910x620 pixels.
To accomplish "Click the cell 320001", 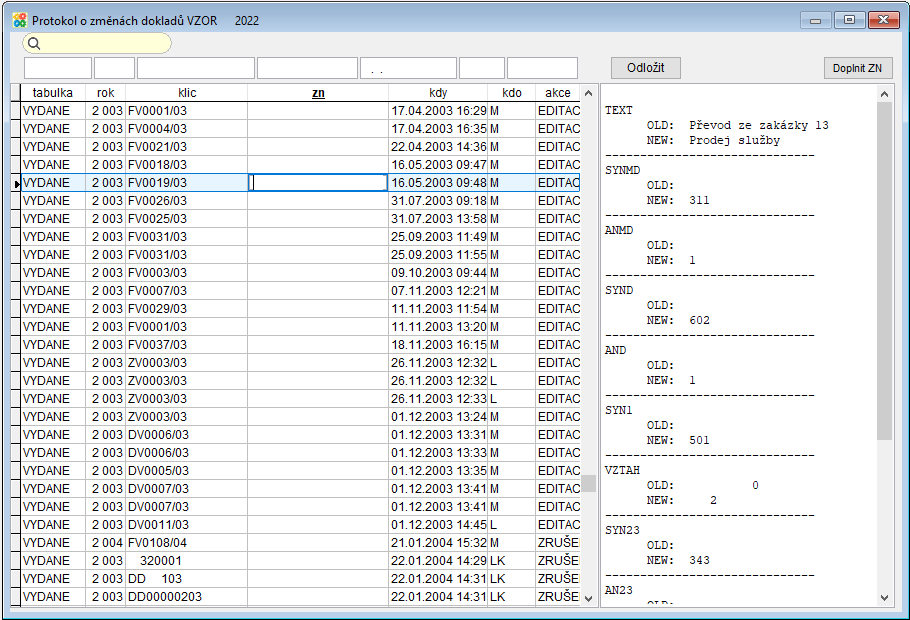I will pos(186,561).
